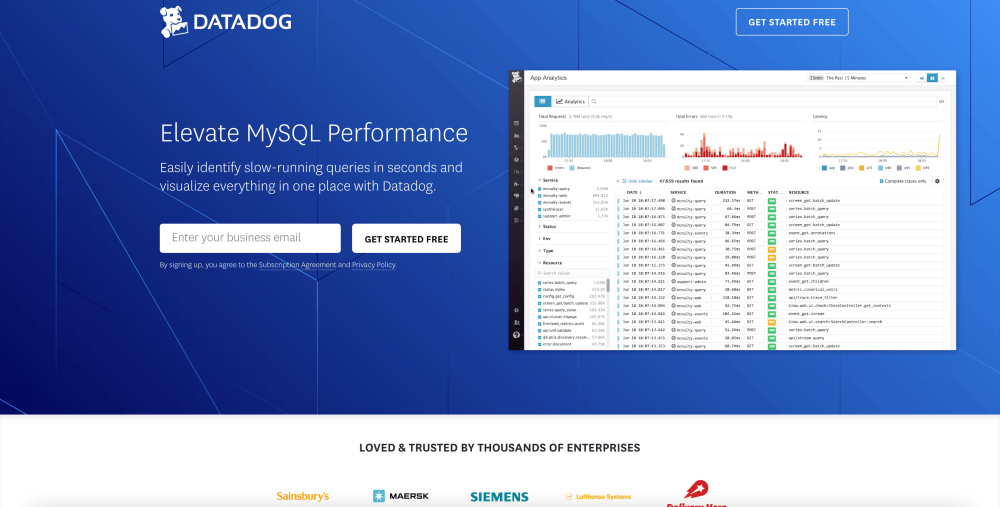Open The Past 15 Minutes time dropdown
Viewport: 1000px width, 507px height.
tap(858, 78)
